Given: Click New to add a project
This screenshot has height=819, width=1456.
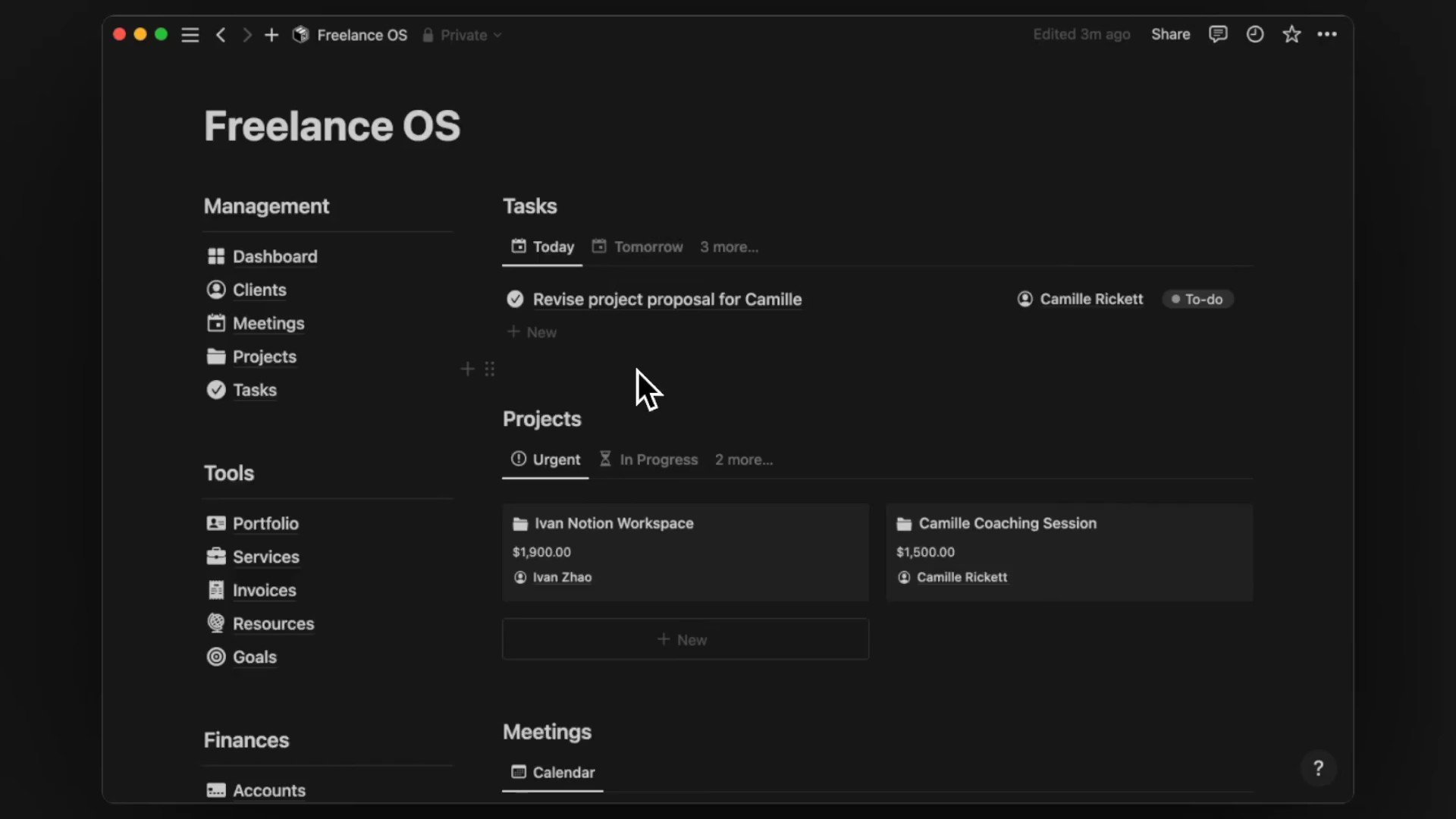Looking at the screenshot, I should tap(684, 639).
